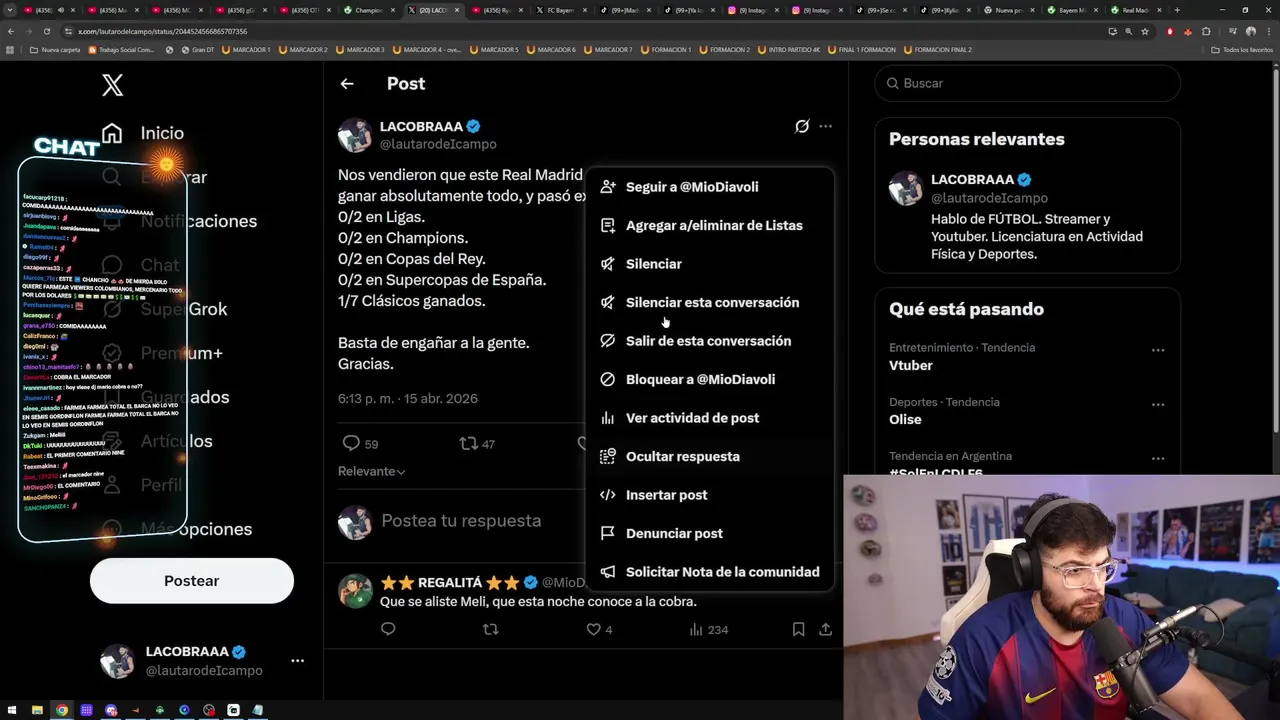Open Notificaciones in the sidebar
The image size is (1280, 720).
click(199, 221)
